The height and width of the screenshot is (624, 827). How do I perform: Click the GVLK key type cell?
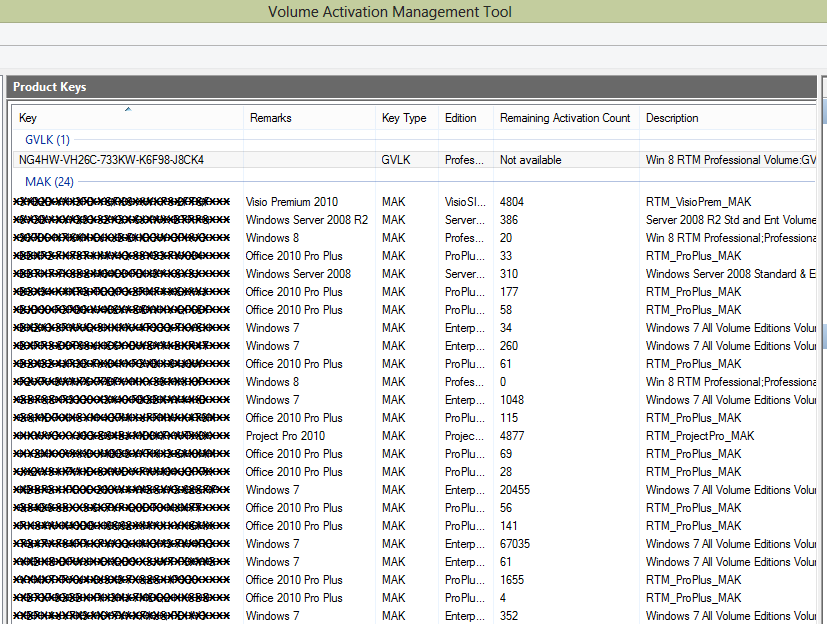tap(396, 160)
